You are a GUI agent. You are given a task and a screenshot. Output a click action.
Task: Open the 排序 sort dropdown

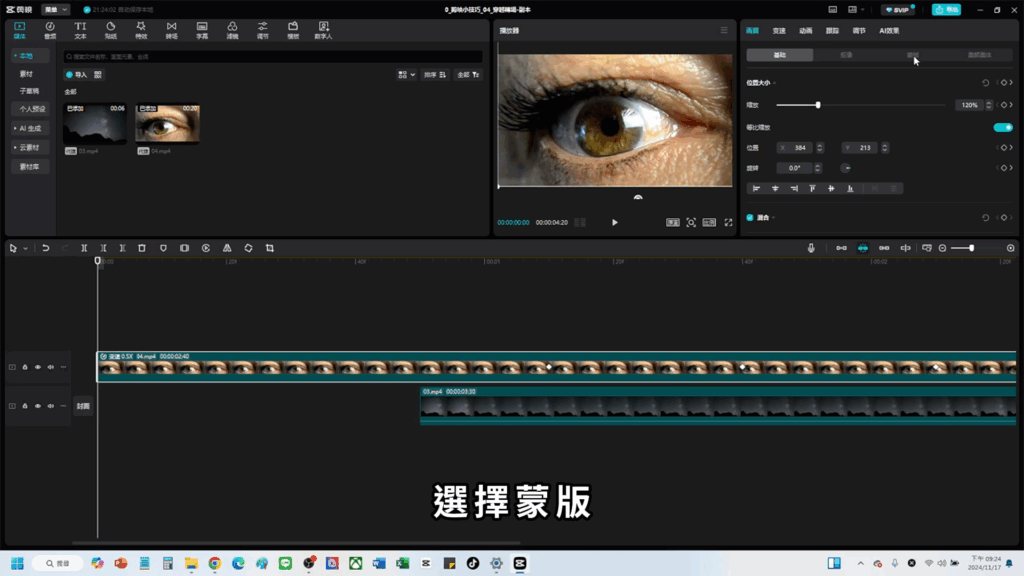tap(434, 75)
